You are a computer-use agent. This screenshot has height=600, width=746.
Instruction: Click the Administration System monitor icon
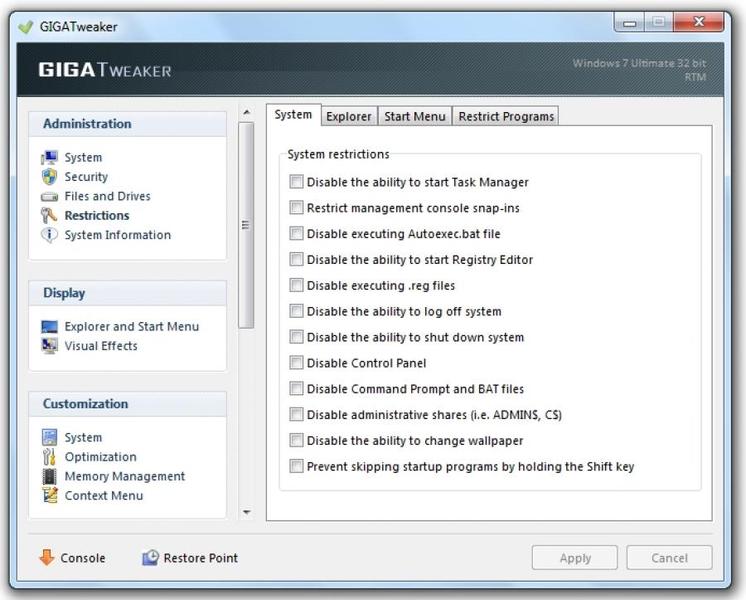(49, 157)
